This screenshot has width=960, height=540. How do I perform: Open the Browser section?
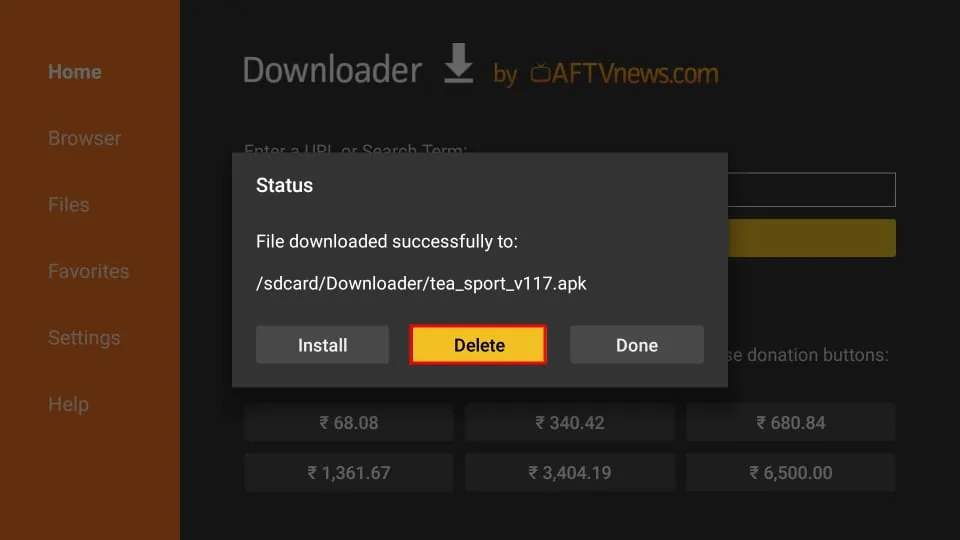tap(84, 138)
